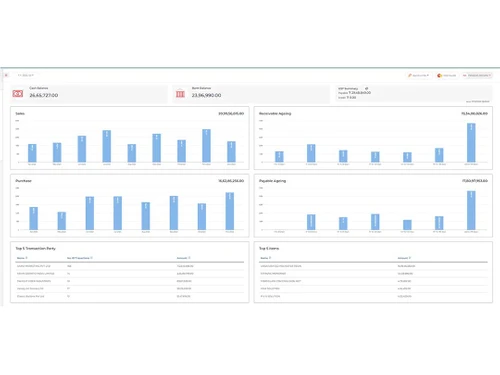
Task: Click the Purchase chart title
Action: tap(23, 181)
